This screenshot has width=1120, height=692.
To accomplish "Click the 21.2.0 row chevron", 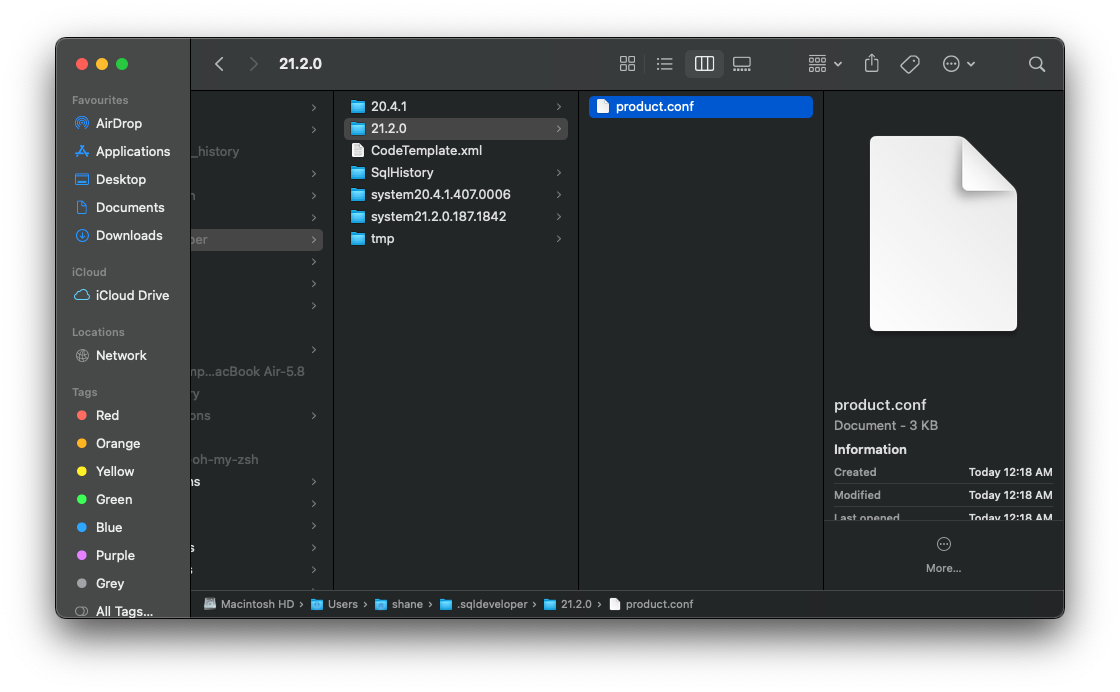I will (x=559, y=129).
